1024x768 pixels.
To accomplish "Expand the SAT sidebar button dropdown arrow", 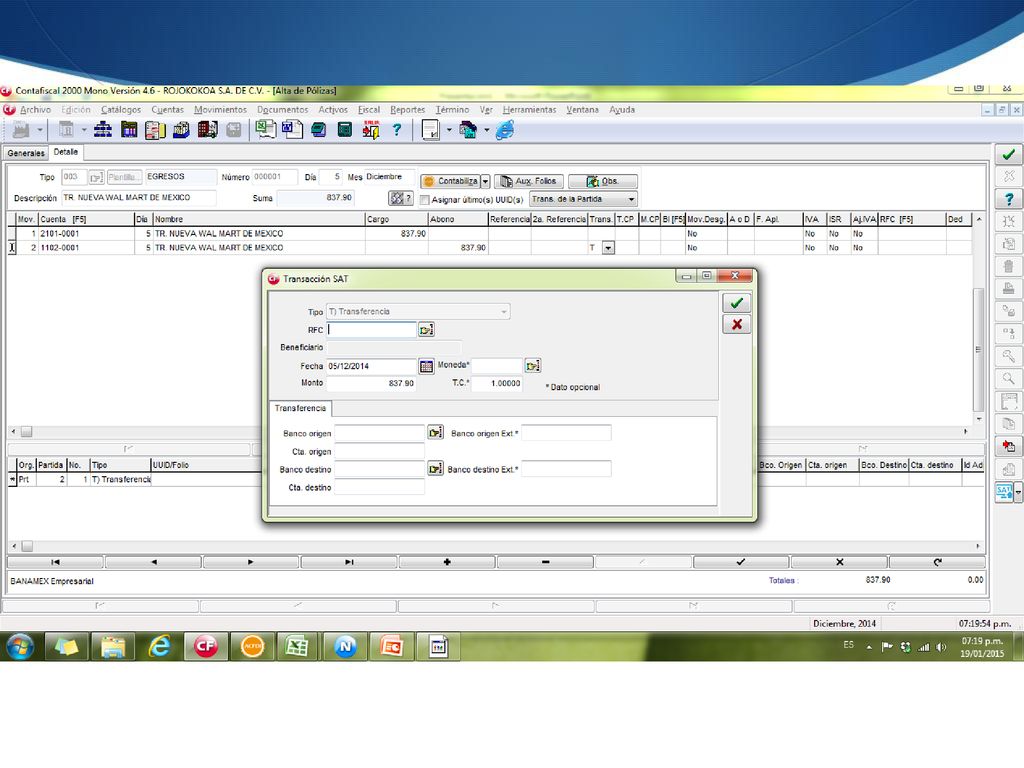I will [1017, 492].
